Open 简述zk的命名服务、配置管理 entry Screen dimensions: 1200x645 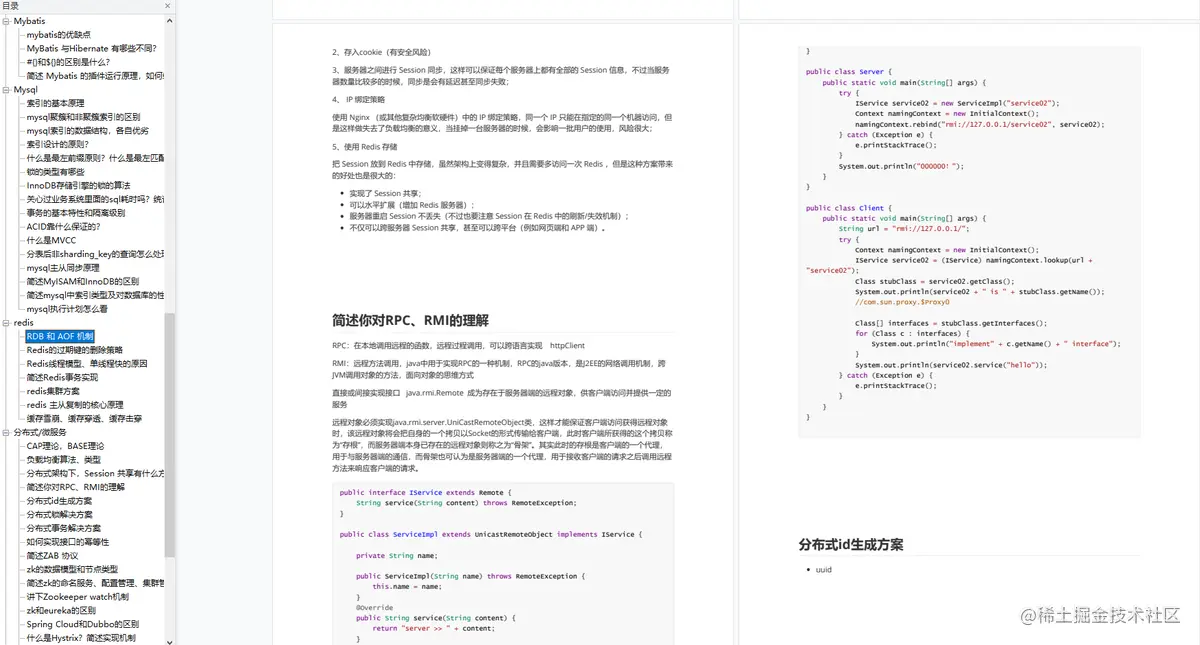(x=95, y=583)
